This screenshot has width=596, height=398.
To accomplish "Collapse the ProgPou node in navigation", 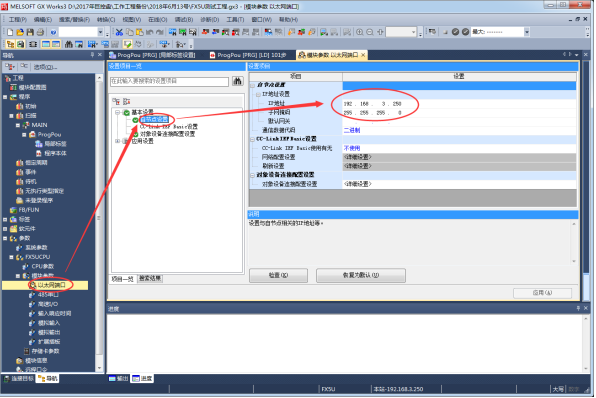I will (x=24, y=135).
